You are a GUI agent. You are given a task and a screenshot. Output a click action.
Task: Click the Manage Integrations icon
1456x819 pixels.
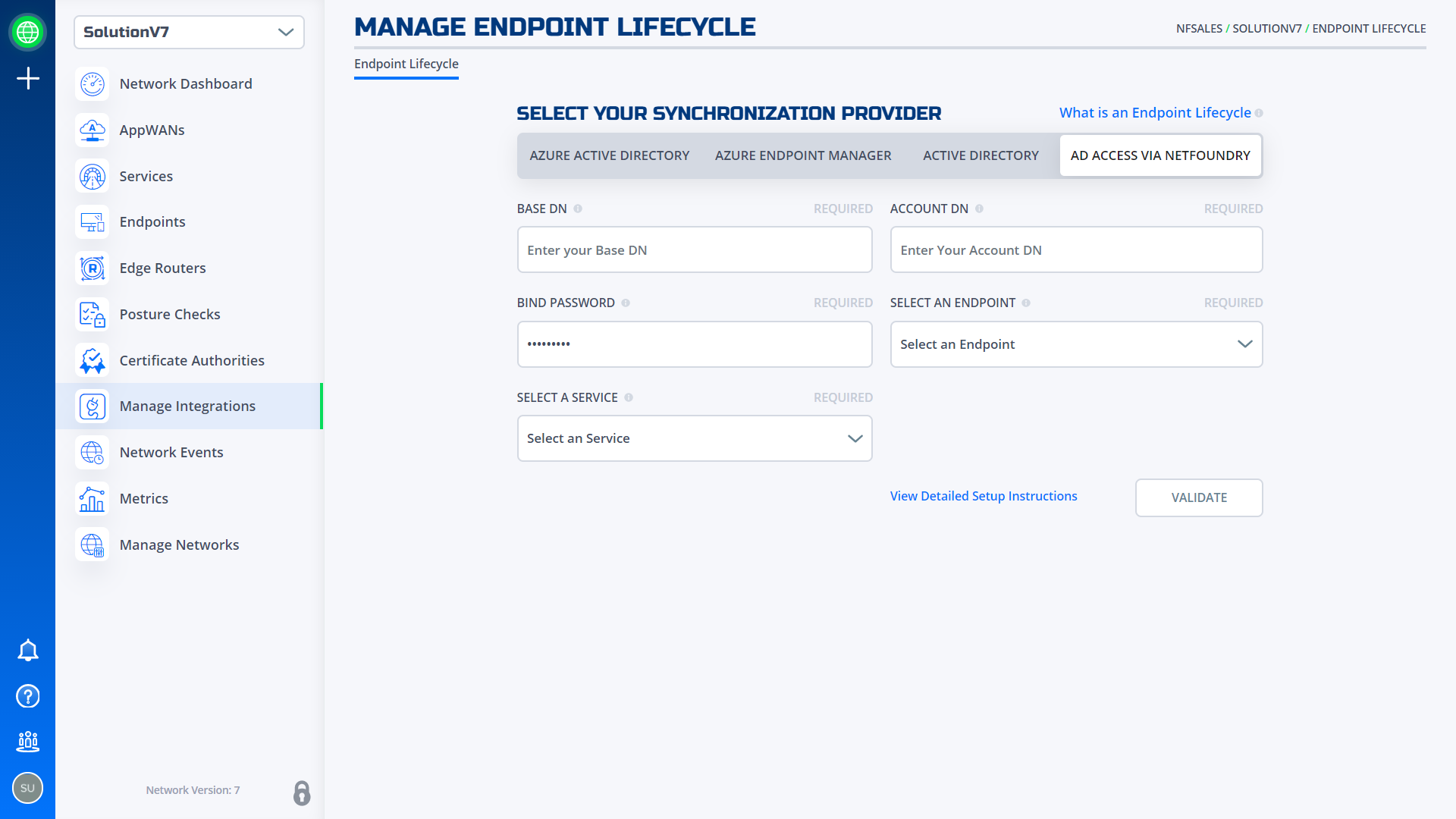tap(93, 406)
